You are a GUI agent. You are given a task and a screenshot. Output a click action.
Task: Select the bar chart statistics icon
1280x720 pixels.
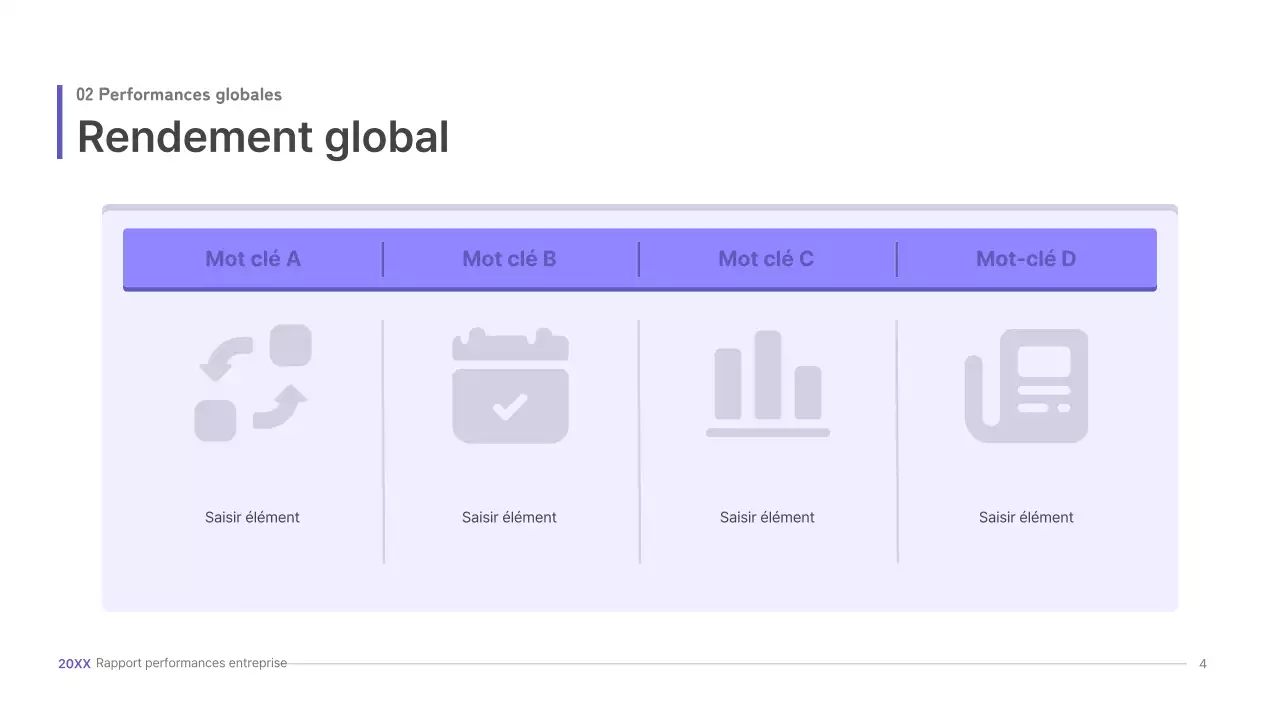coord(767,385)
